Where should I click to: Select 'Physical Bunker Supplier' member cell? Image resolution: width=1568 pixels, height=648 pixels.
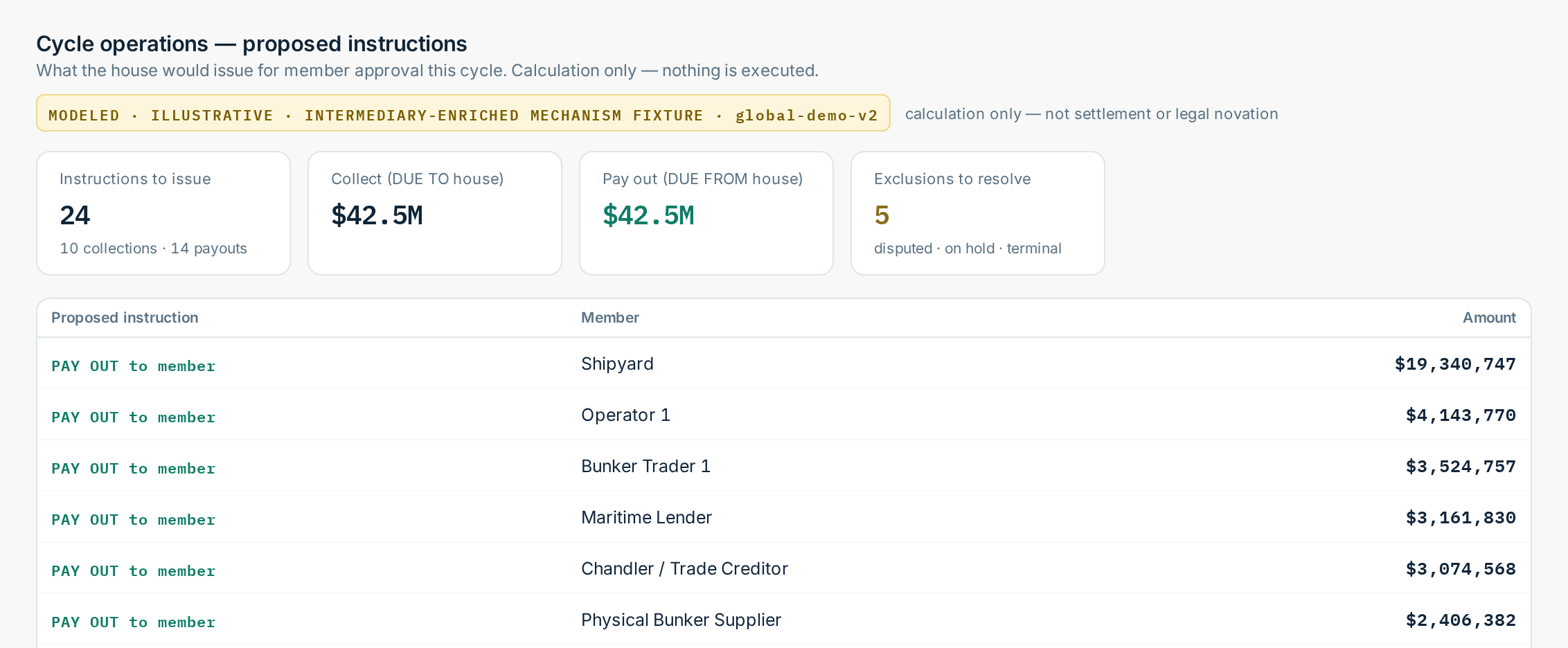click(681, 620)
